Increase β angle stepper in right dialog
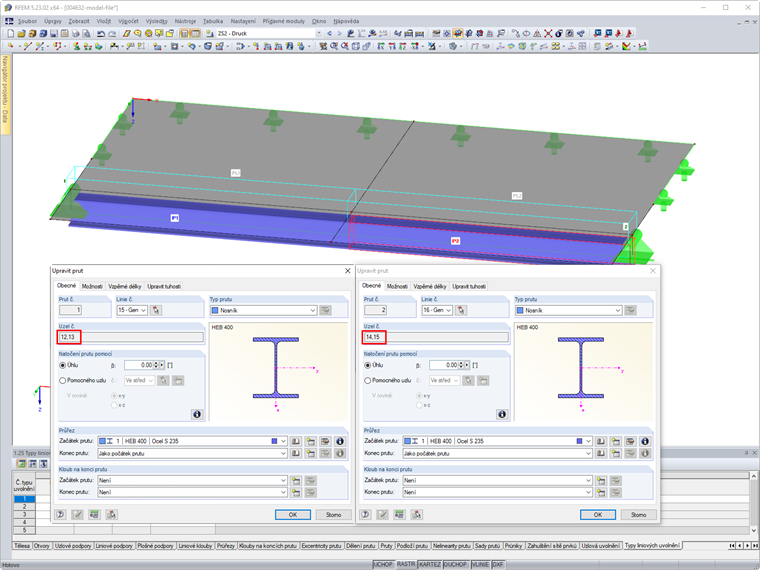The width and height of the screenshot is (760, 570). pyautogui.click(x=460, y=363)
